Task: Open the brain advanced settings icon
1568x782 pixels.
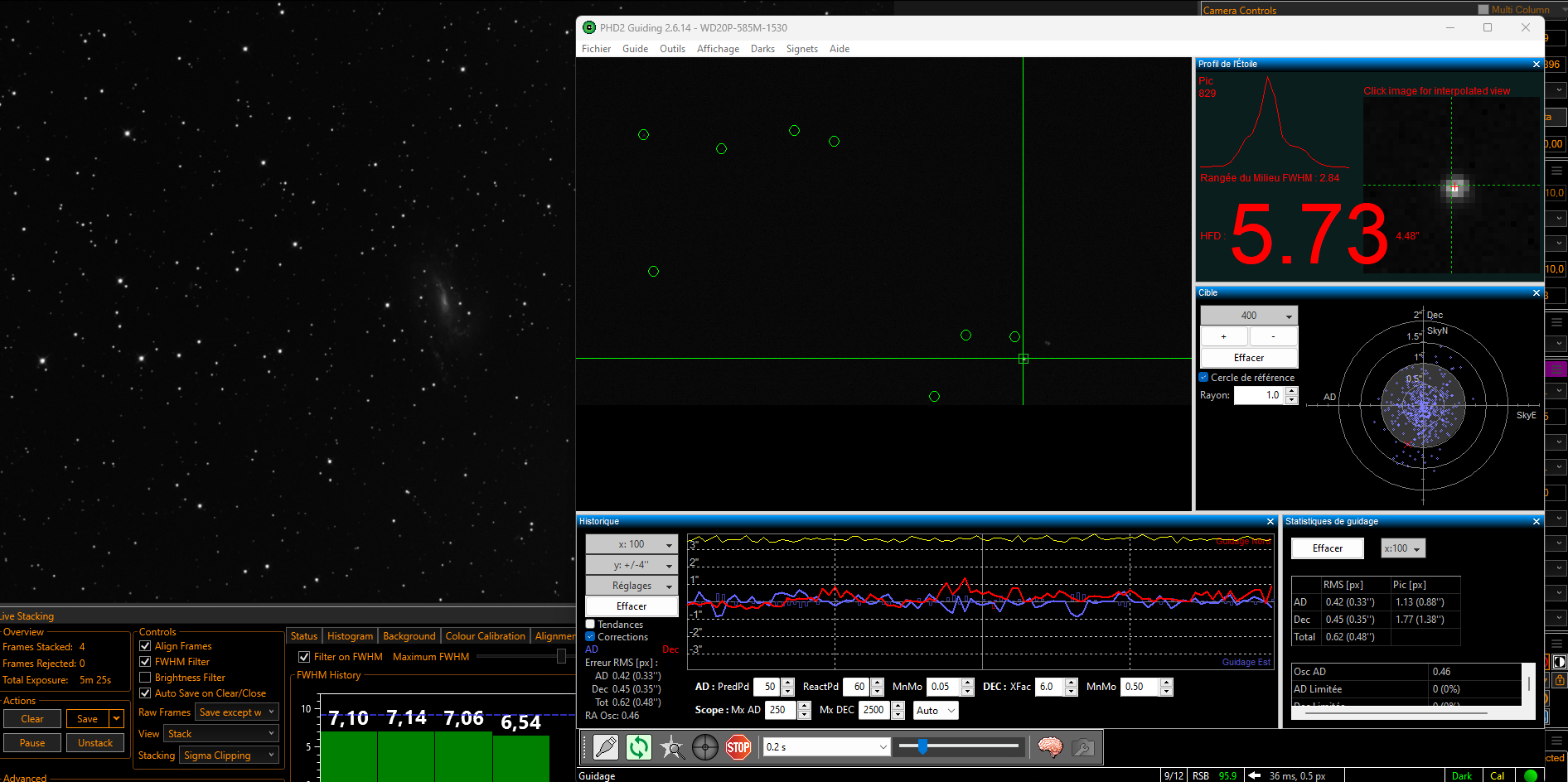Action: coord(1050,747)
